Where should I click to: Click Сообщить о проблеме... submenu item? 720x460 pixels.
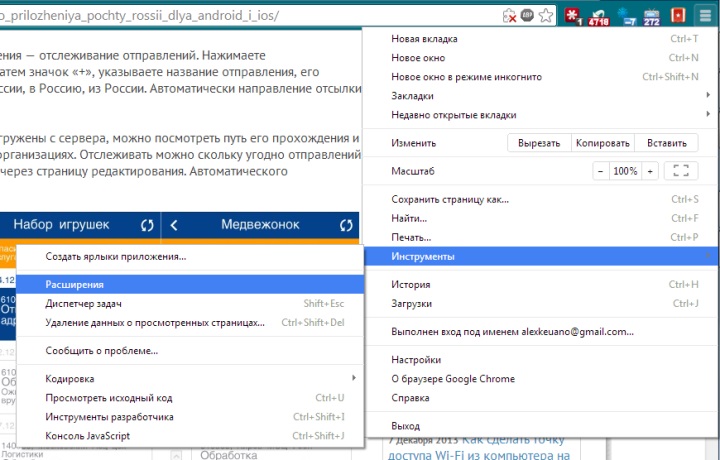[x=190, y=351]
